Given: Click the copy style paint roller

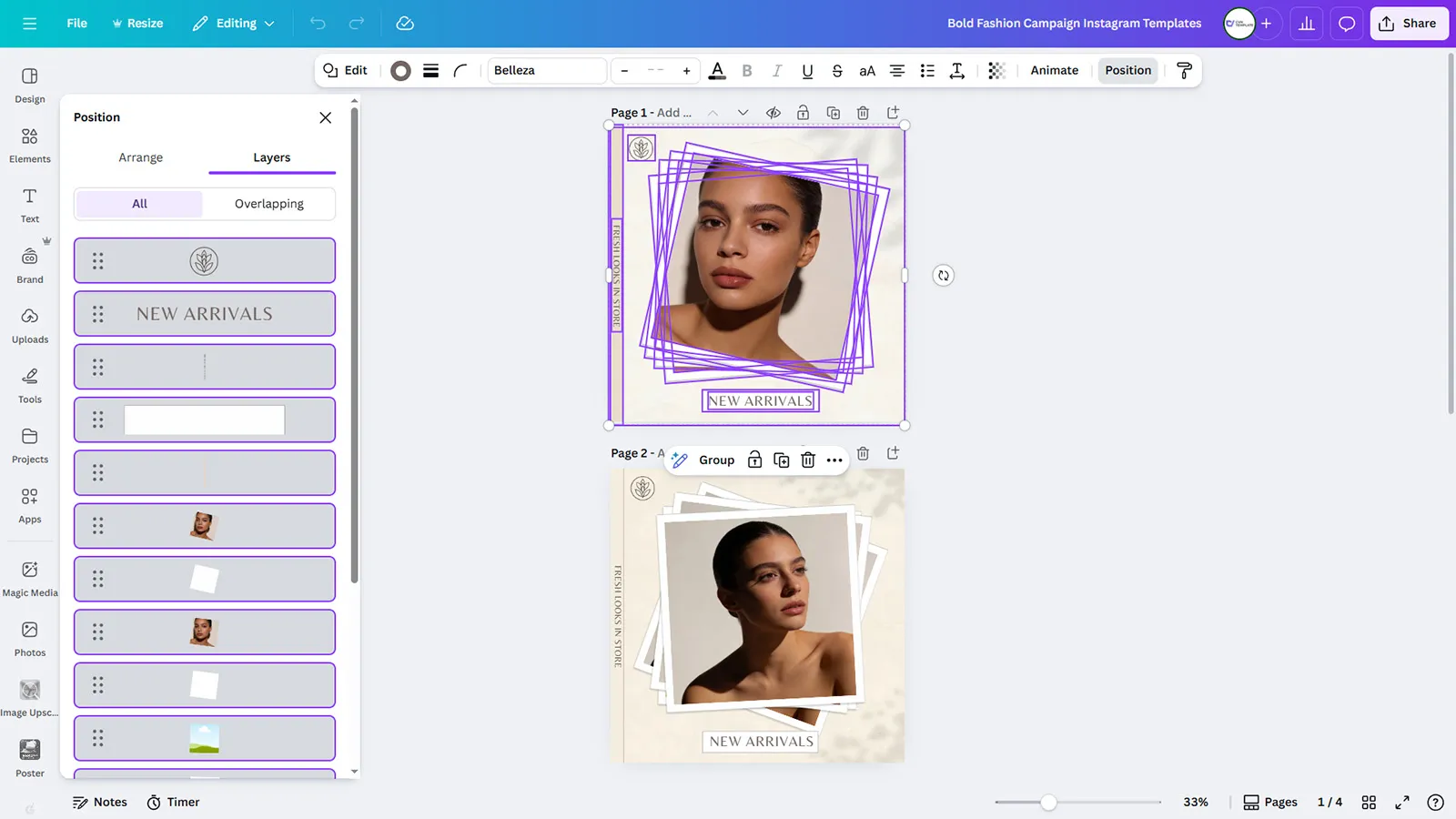Looking at the screenshot, I should pos(1184,71).
